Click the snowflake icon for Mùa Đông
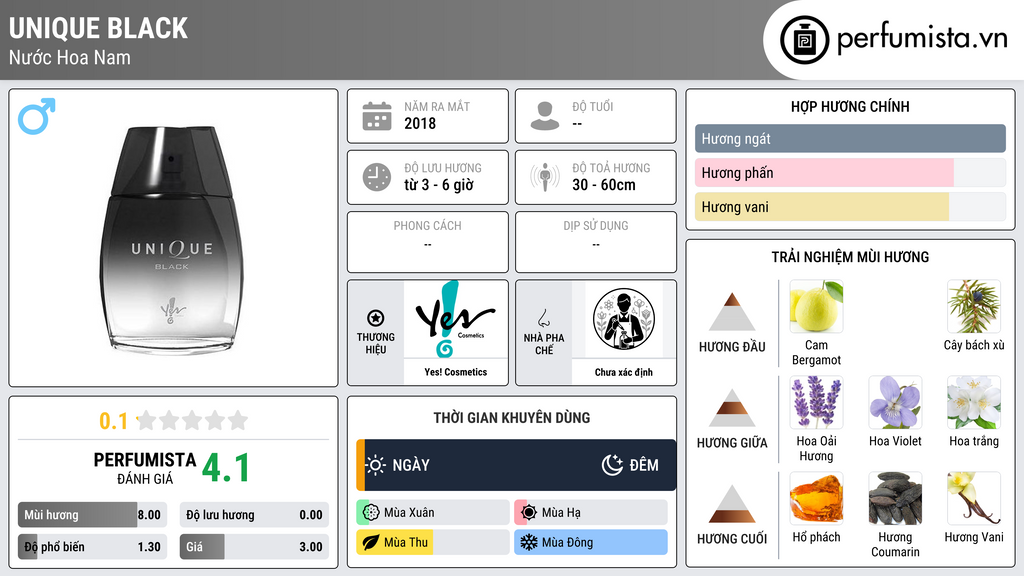Screen dimensions: 1024x576 point(529,542)
